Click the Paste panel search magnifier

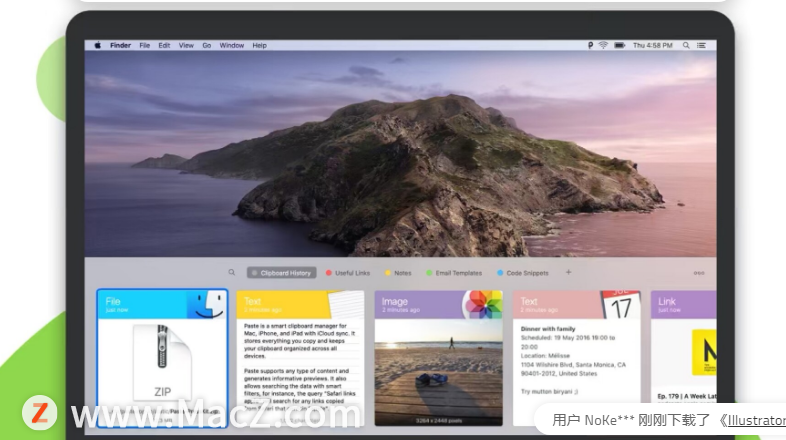coord(232,272)
